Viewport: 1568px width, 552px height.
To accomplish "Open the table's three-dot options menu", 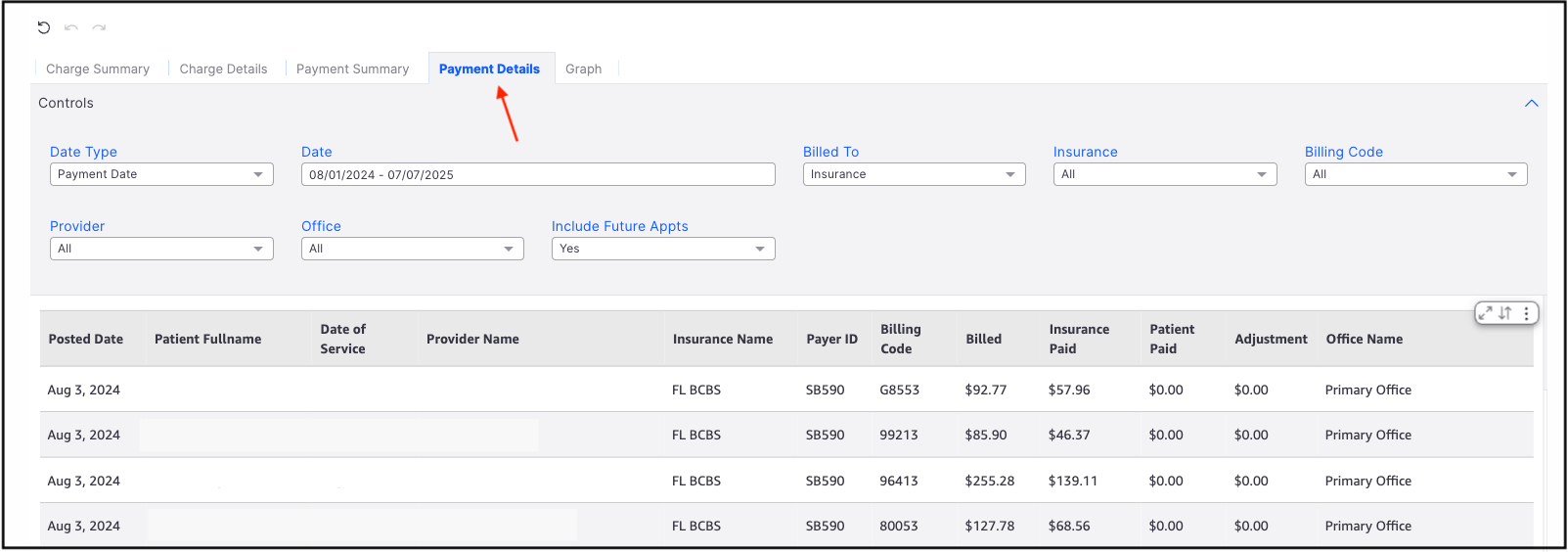I will coord(1526,313).
